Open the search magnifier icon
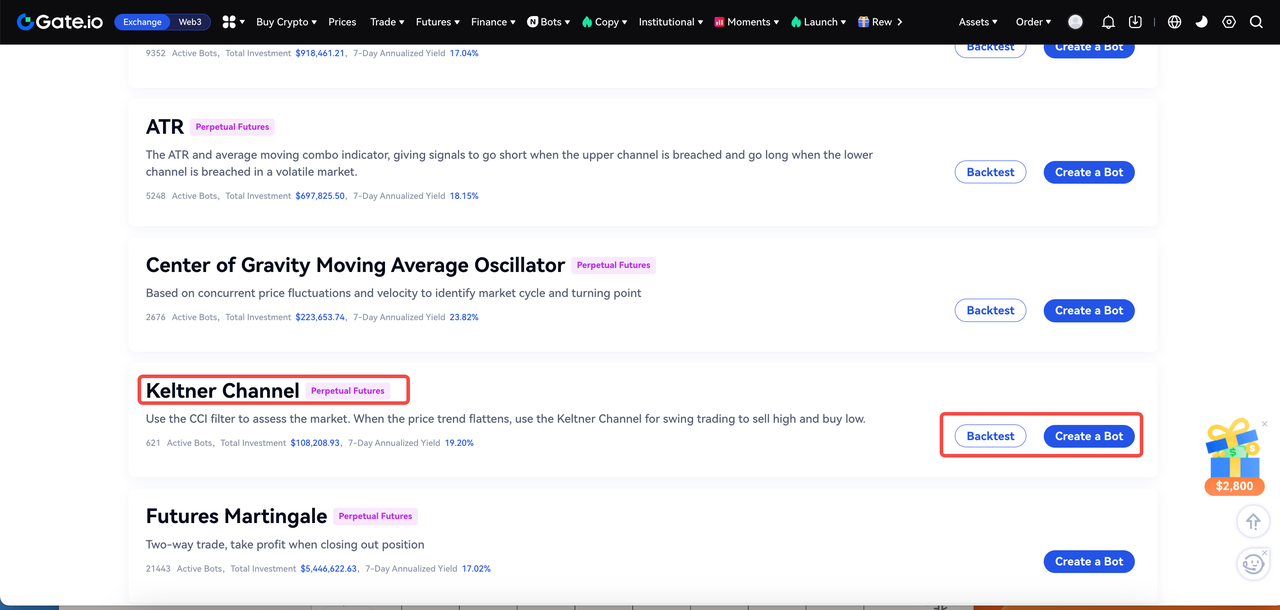Screen dimensions: 1280x610 (1256, 22)
